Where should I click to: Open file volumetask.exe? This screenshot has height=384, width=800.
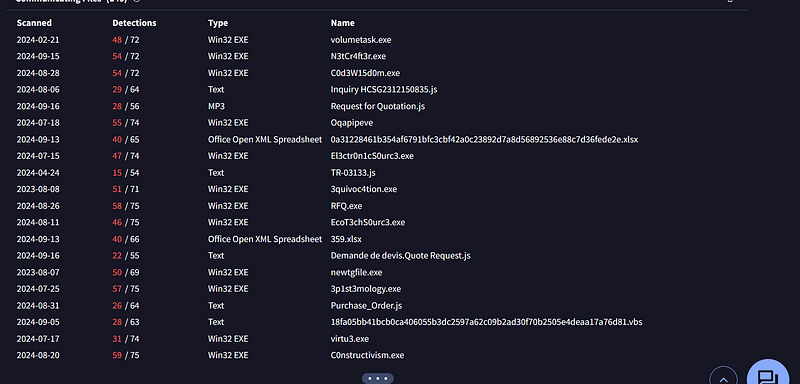click(361, 40)
